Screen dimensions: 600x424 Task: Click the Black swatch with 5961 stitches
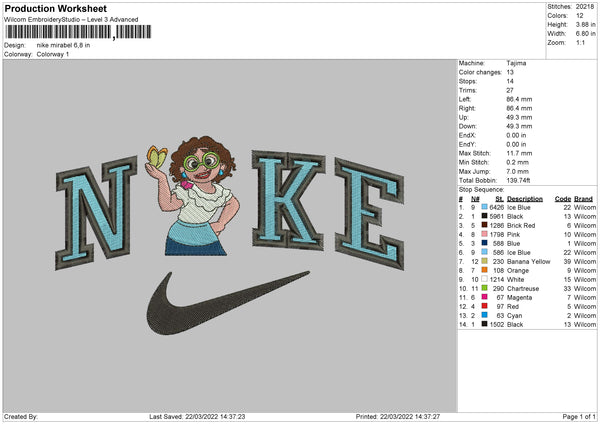pyautogui.click(x=484, y=216)
